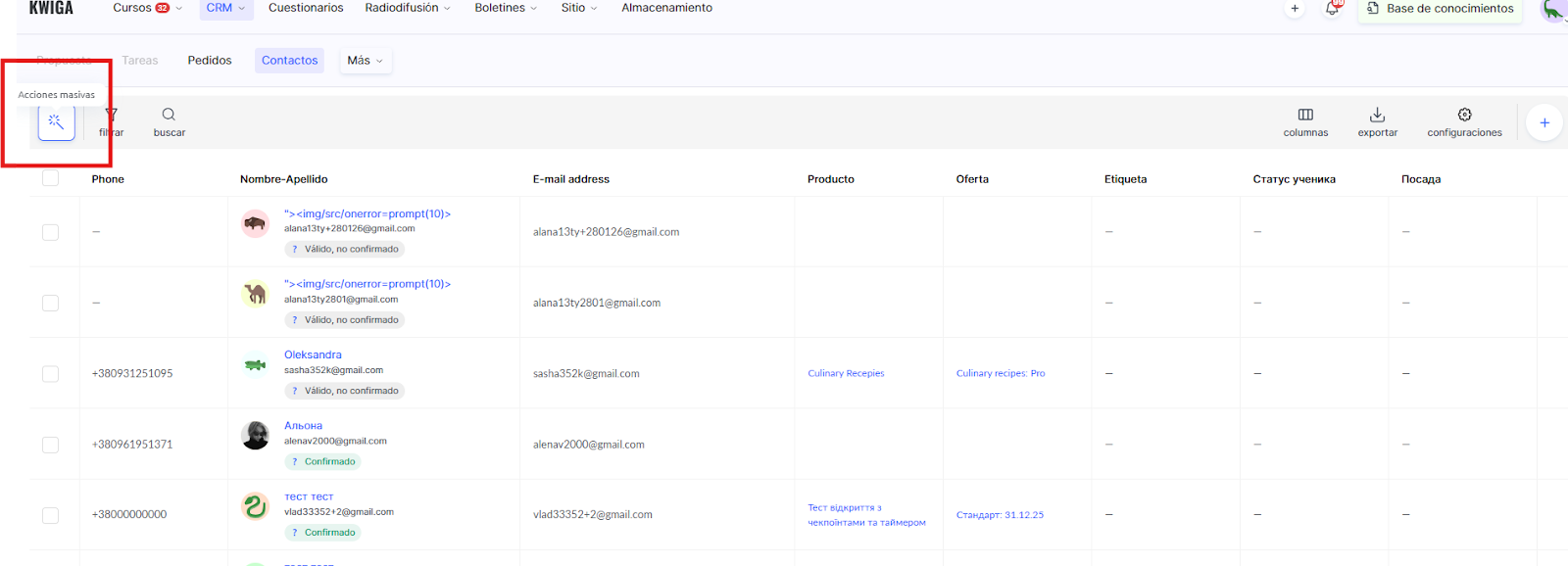The width and height of the screenshot is (1568, 566).
Task: Open the Cuestionarios menu item
Action: point(306,8)
